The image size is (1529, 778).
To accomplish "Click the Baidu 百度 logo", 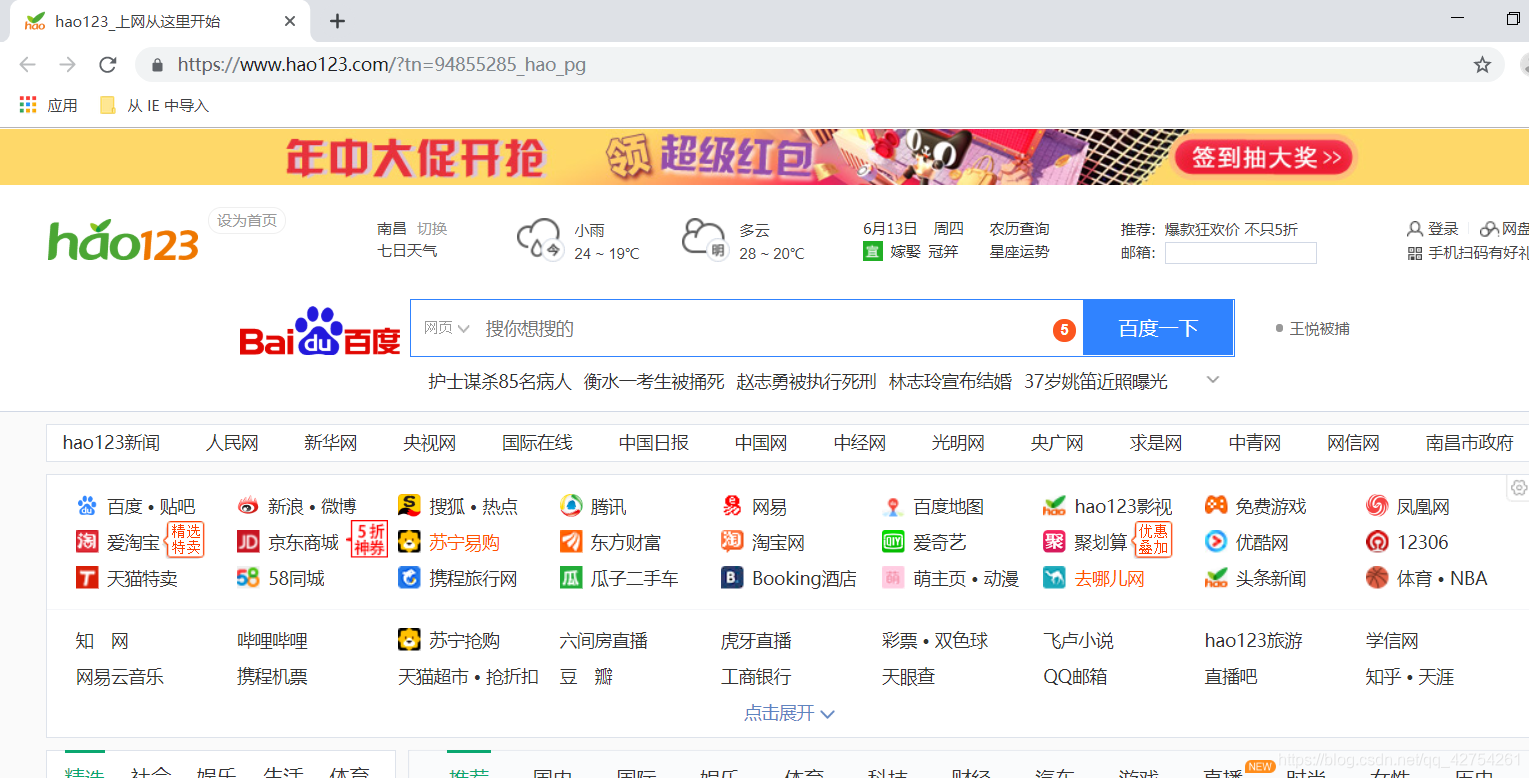I will pyautogui.click(x=320, y=331).
